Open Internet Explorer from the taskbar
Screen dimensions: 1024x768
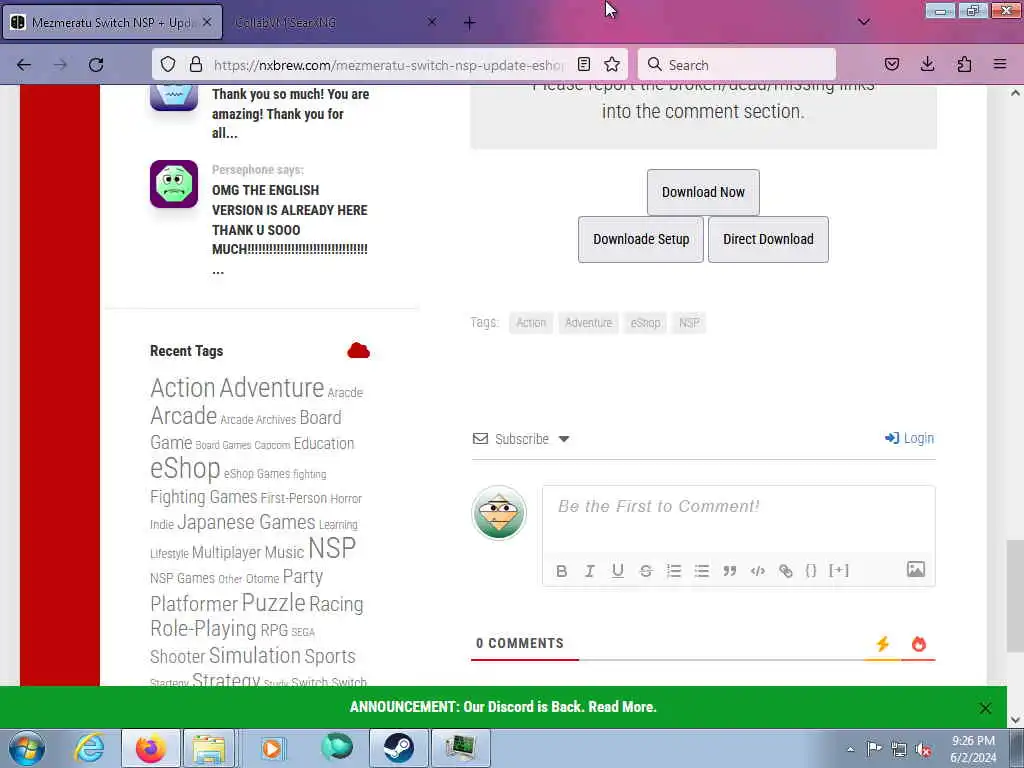(89, 748)
